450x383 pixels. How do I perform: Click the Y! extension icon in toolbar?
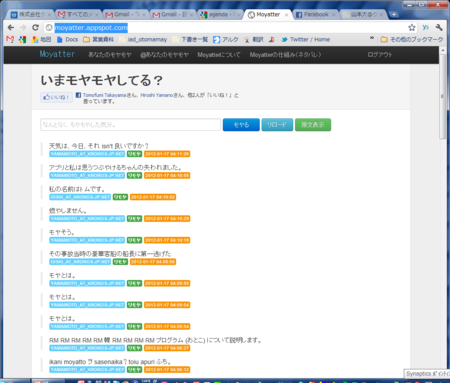(x=426, y=28)
